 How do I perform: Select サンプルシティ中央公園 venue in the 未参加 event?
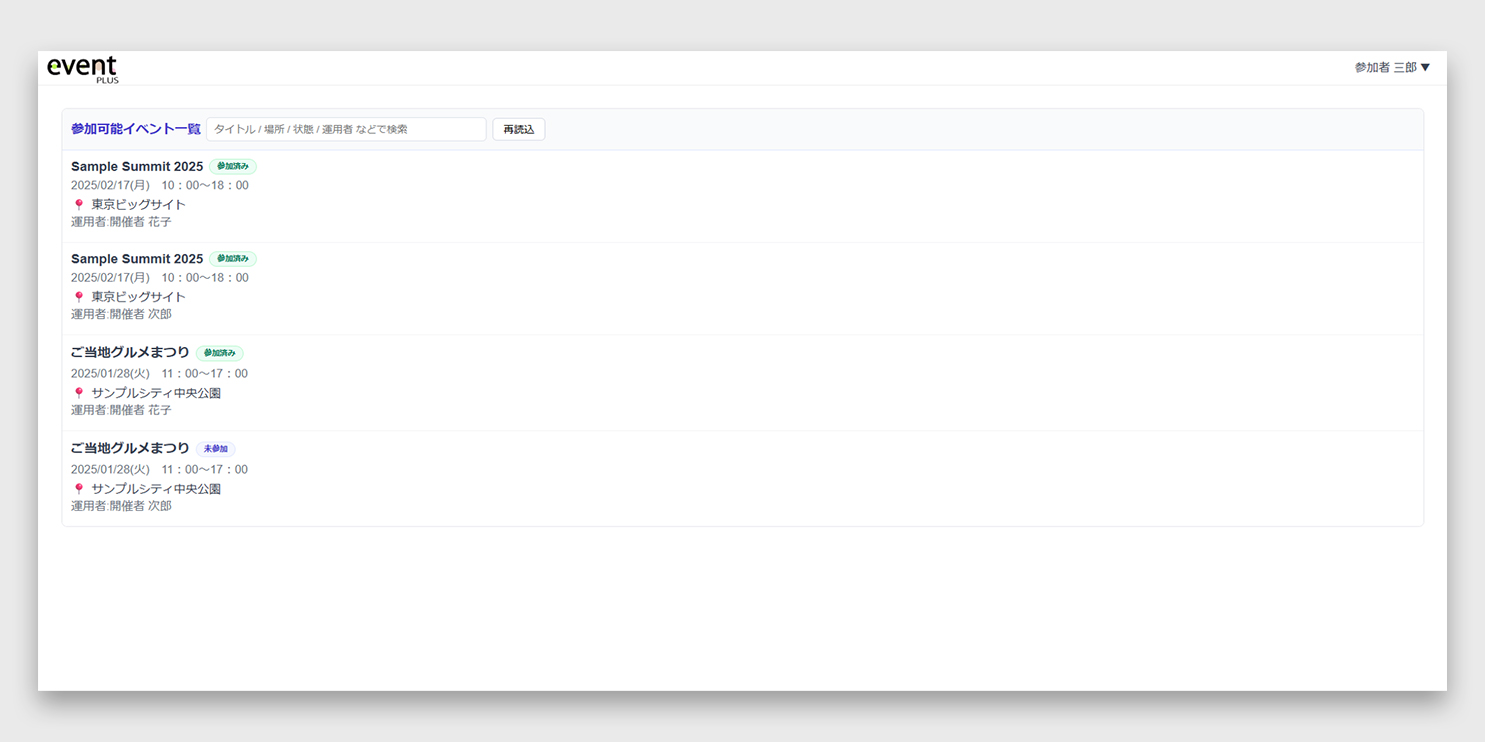pyautogui.click(x=156, y=489)
